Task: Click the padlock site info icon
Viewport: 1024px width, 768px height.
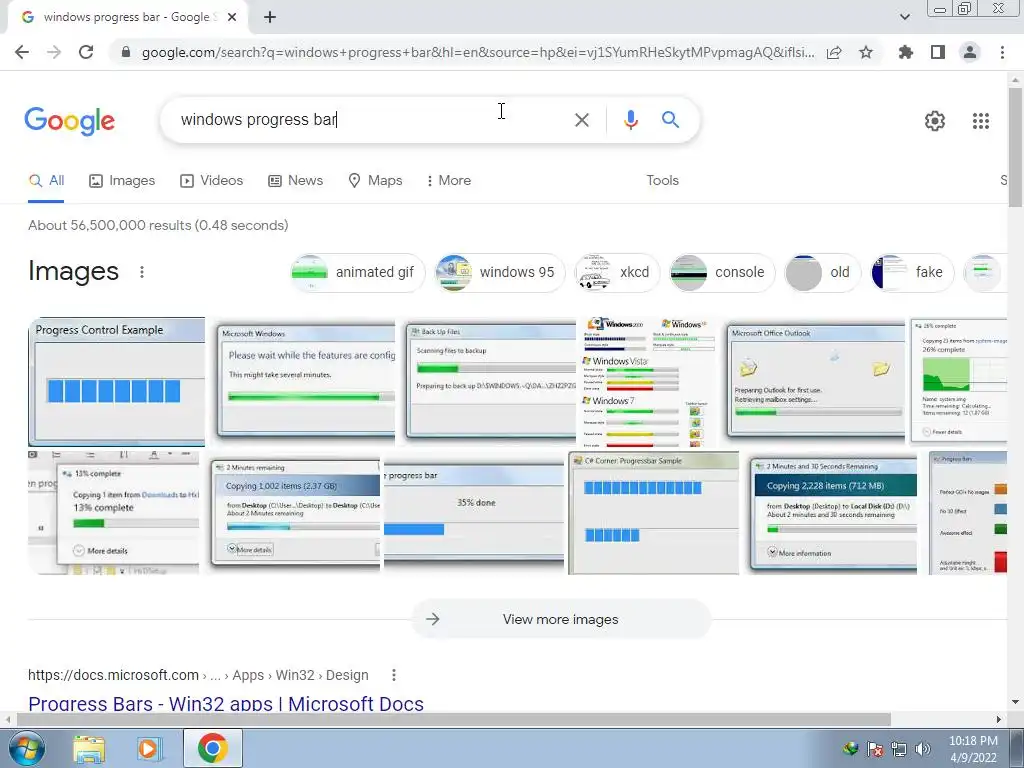Action: pyautogui.click(x=126, y=52)
